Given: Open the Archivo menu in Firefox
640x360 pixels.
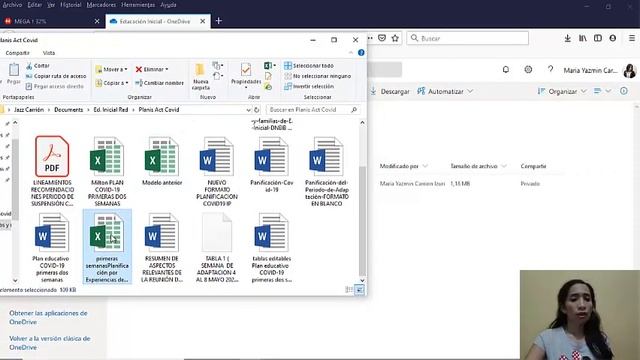Looking at the screenshot, I should coord(12,5).
